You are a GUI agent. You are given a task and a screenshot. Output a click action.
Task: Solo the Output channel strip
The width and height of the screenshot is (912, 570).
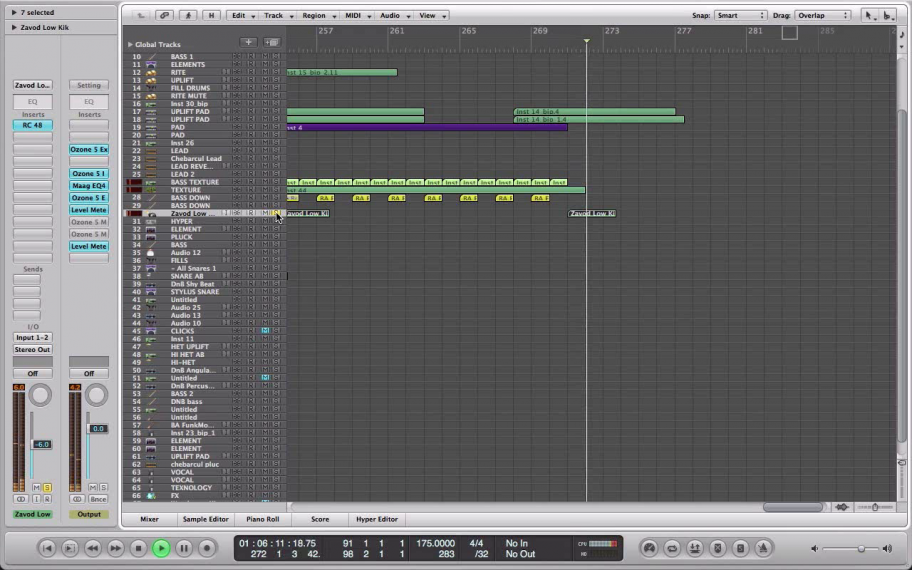103,487
